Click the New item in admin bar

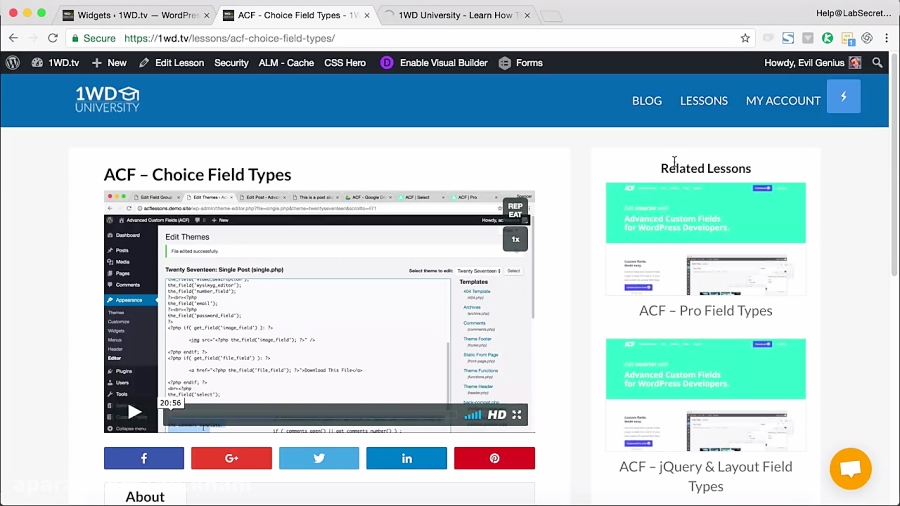(109, 63)
